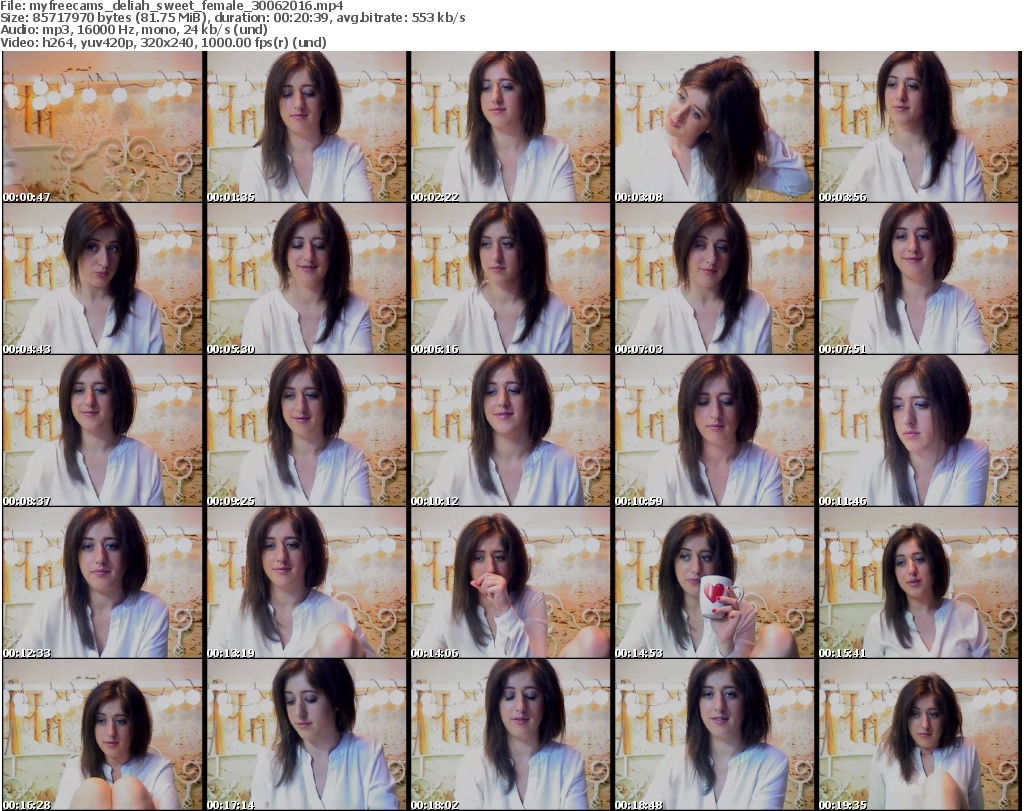Open the 00:02:22 thumbnail

[x=510, y=127]
